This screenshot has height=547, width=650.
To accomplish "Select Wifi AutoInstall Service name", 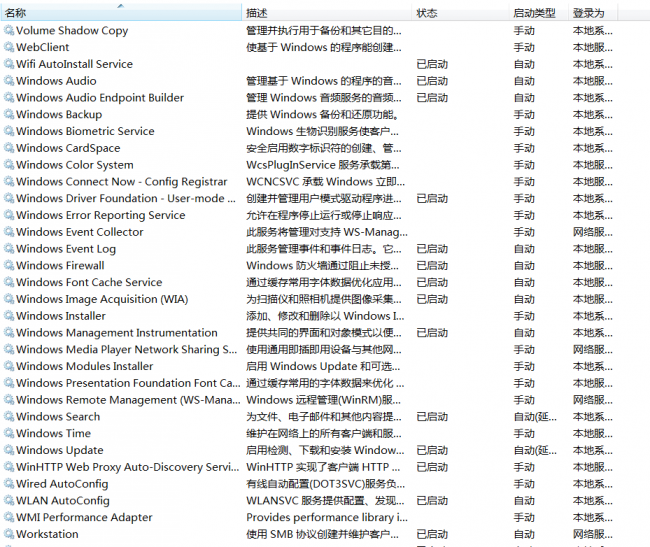I will (x=75, y=64).
